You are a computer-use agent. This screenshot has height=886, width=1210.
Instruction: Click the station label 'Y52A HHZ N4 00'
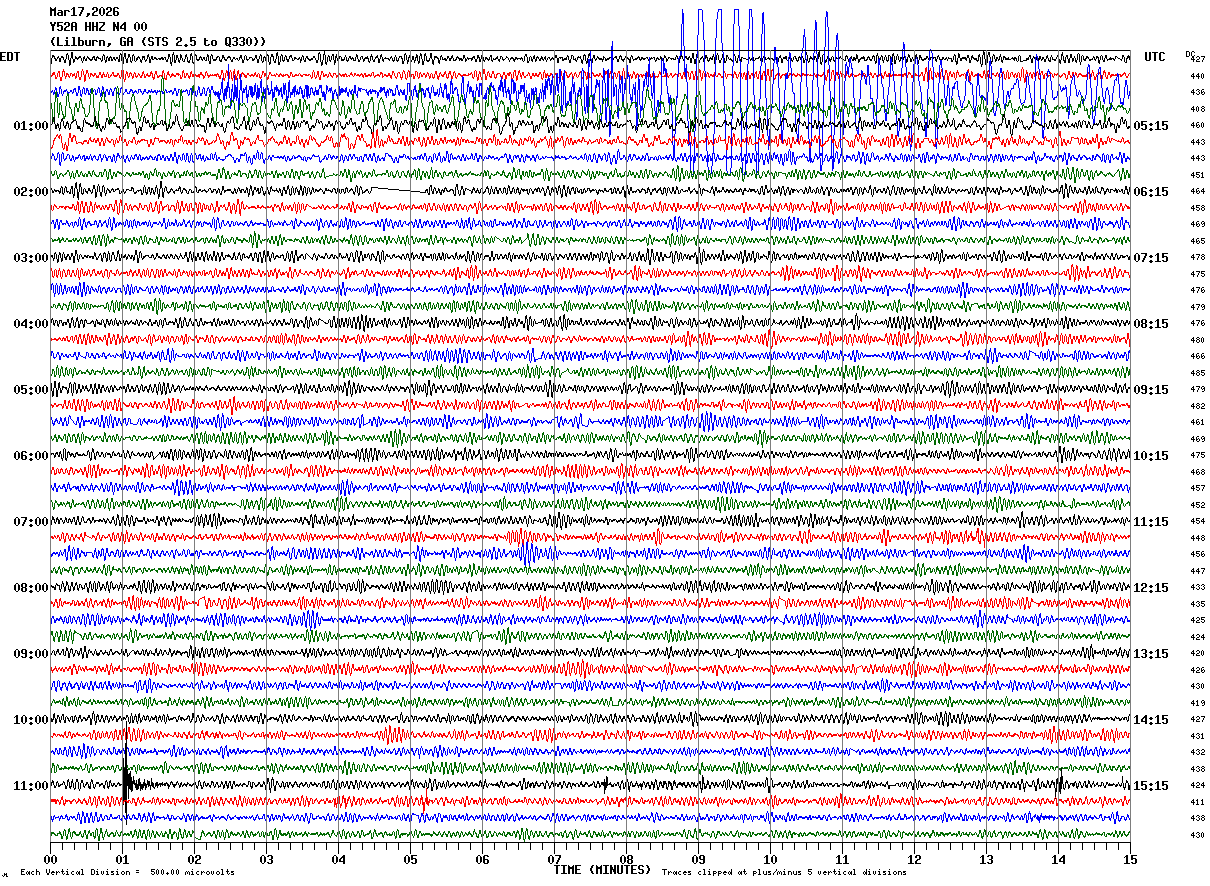pyautogui.click(x=98, y=27)
